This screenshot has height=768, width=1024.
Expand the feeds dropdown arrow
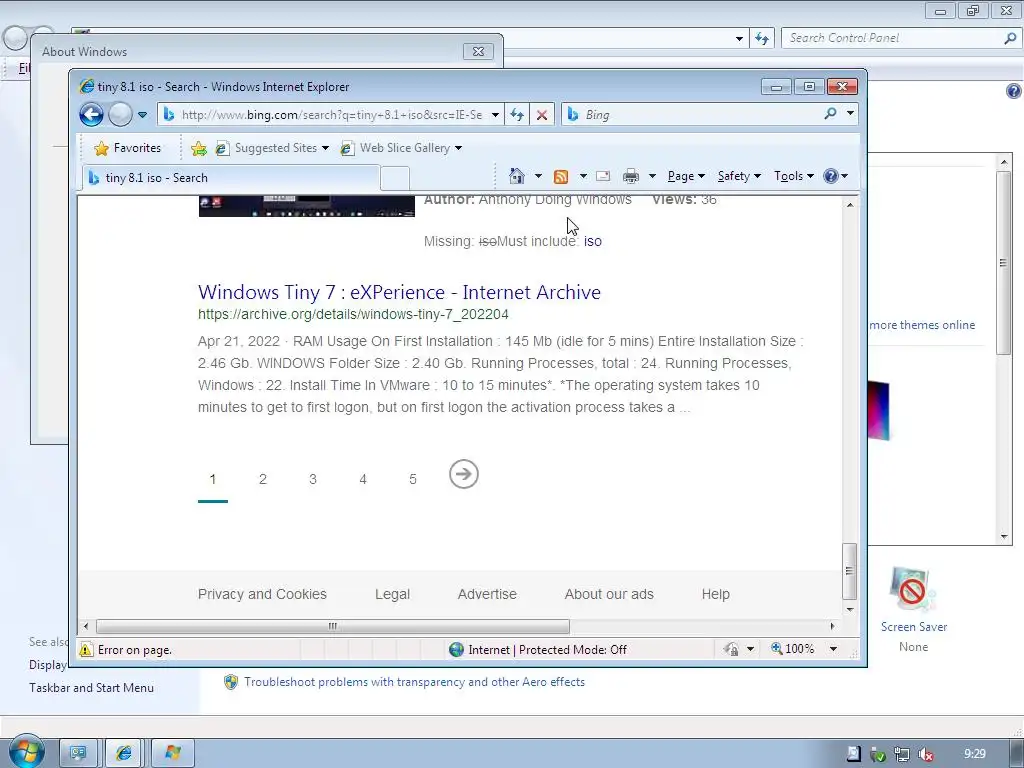pos(583,176)
